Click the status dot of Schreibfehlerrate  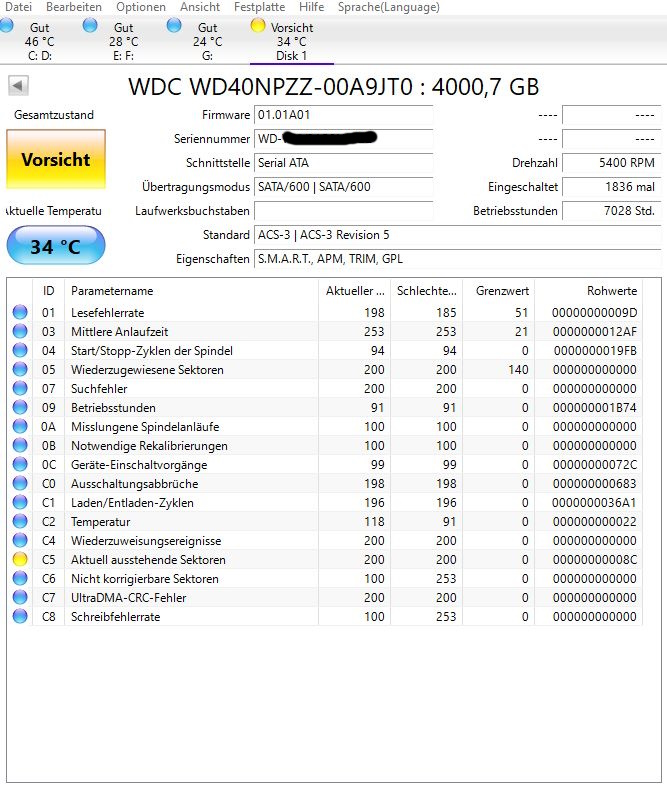pos(20,616)
